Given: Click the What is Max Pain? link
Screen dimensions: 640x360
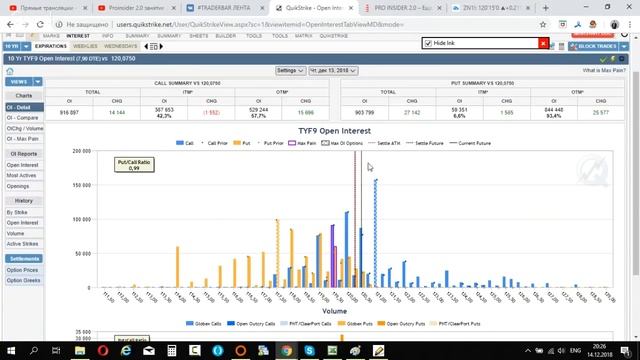Looking at the screenshot, I should tap(604, 71).
